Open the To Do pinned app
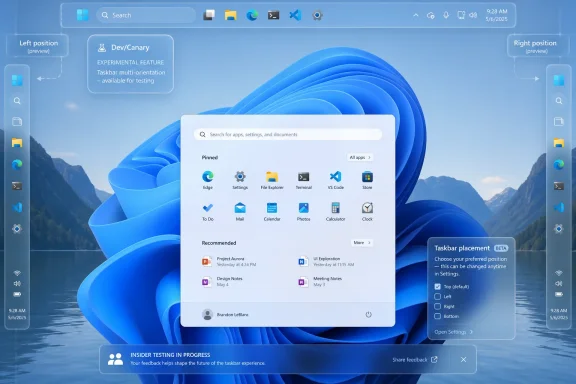 [x=208, y=211]
